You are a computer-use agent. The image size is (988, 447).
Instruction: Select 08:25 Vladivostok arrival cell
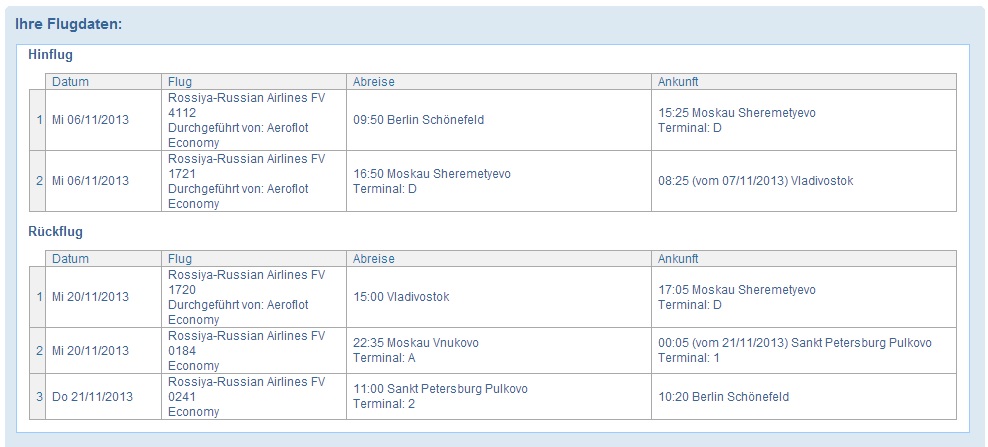click(x=804, y=181)
